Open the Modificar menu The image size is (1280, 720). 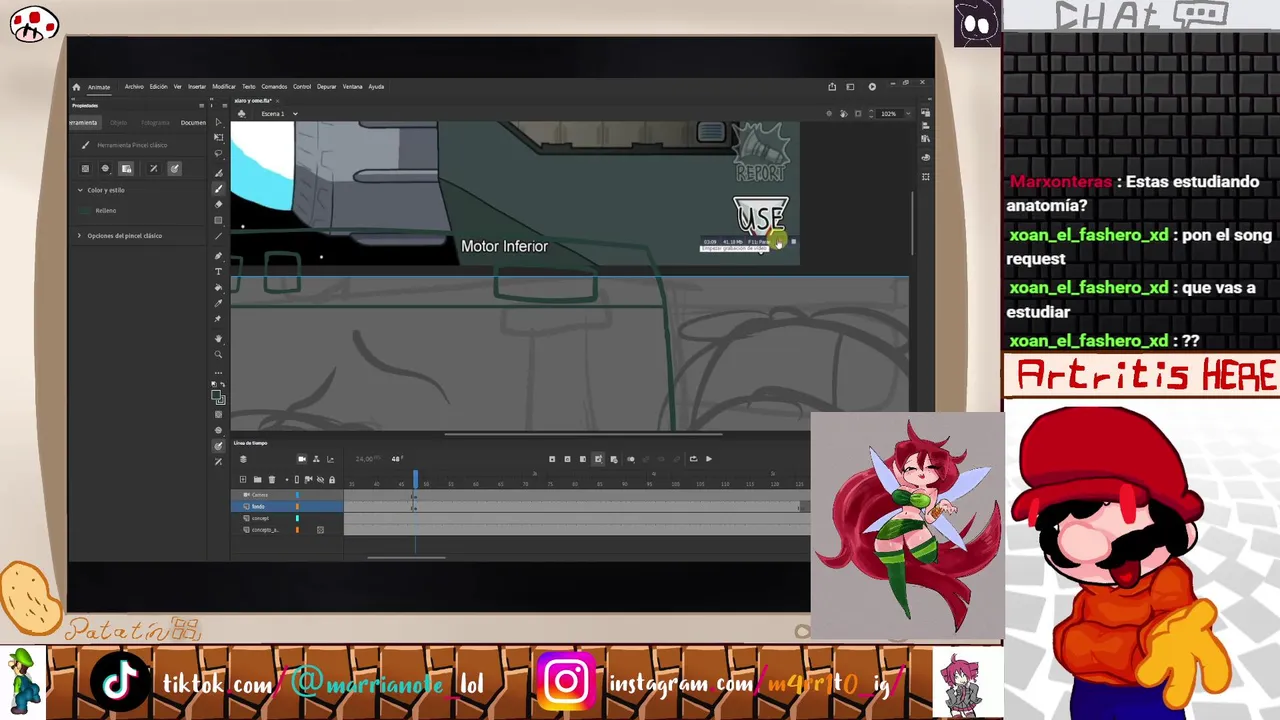pos(224,87)
